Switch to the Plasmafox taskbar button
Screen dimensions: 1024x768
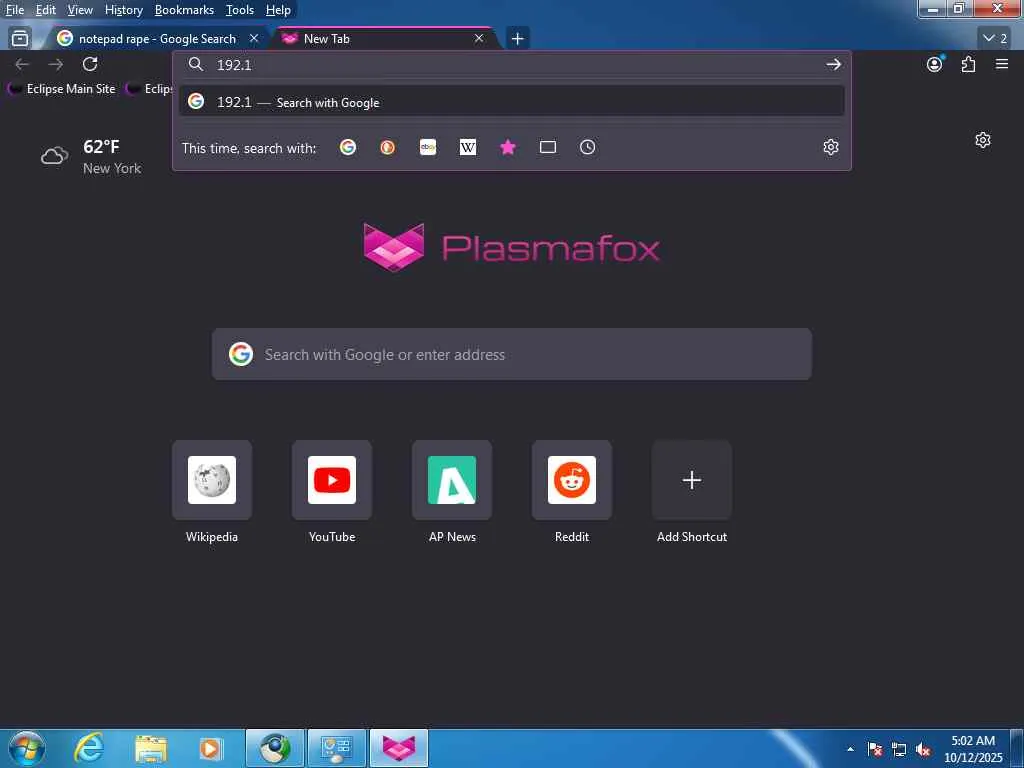[399, 748]
